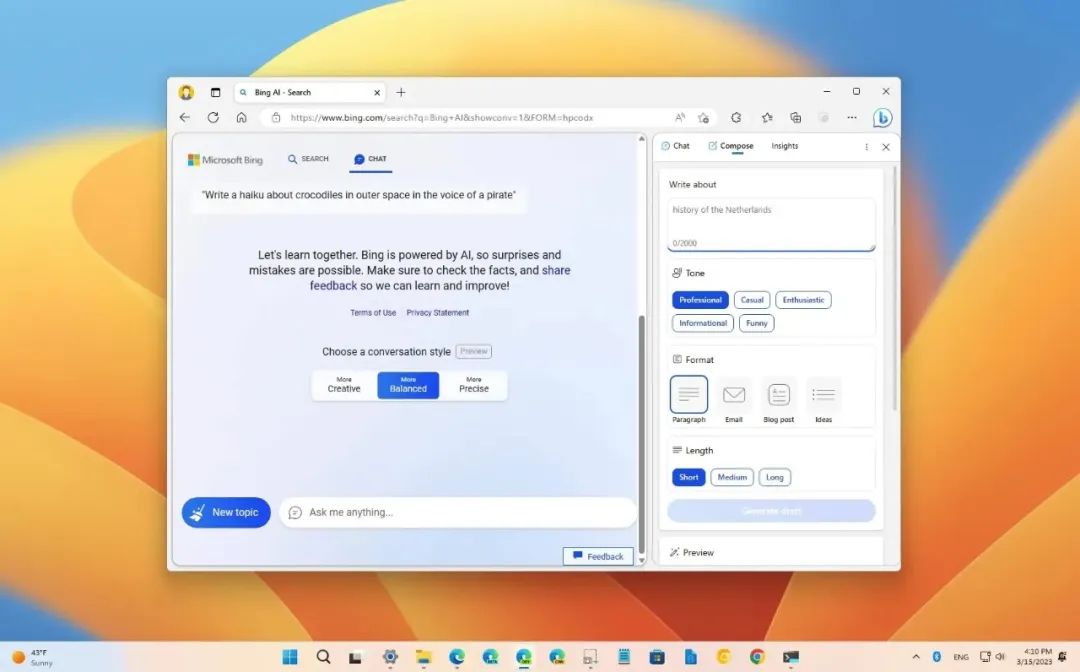Open the sidebar more options menu

point(866,146)
